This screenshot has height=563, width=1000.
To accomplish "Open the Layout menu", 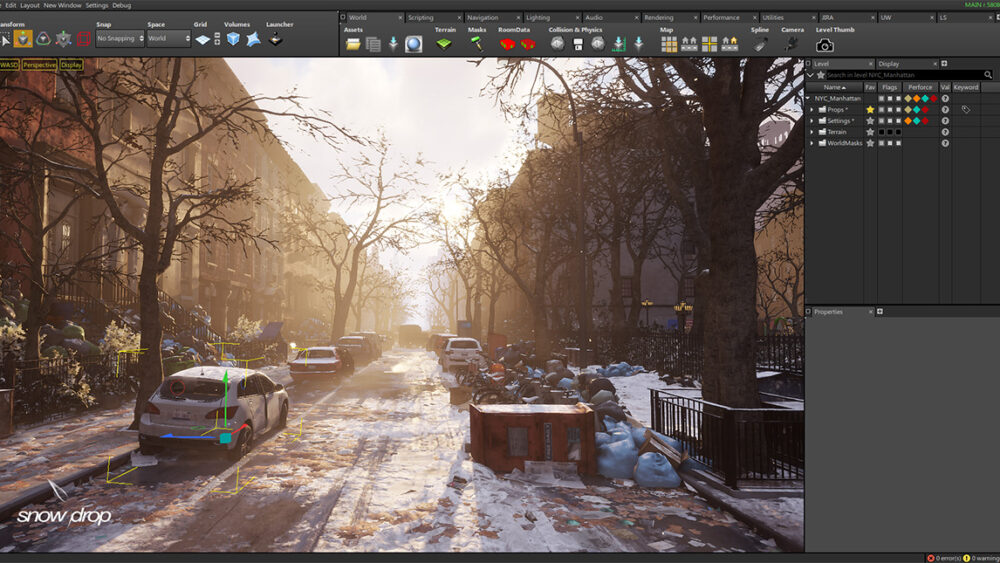I will 29,5.
